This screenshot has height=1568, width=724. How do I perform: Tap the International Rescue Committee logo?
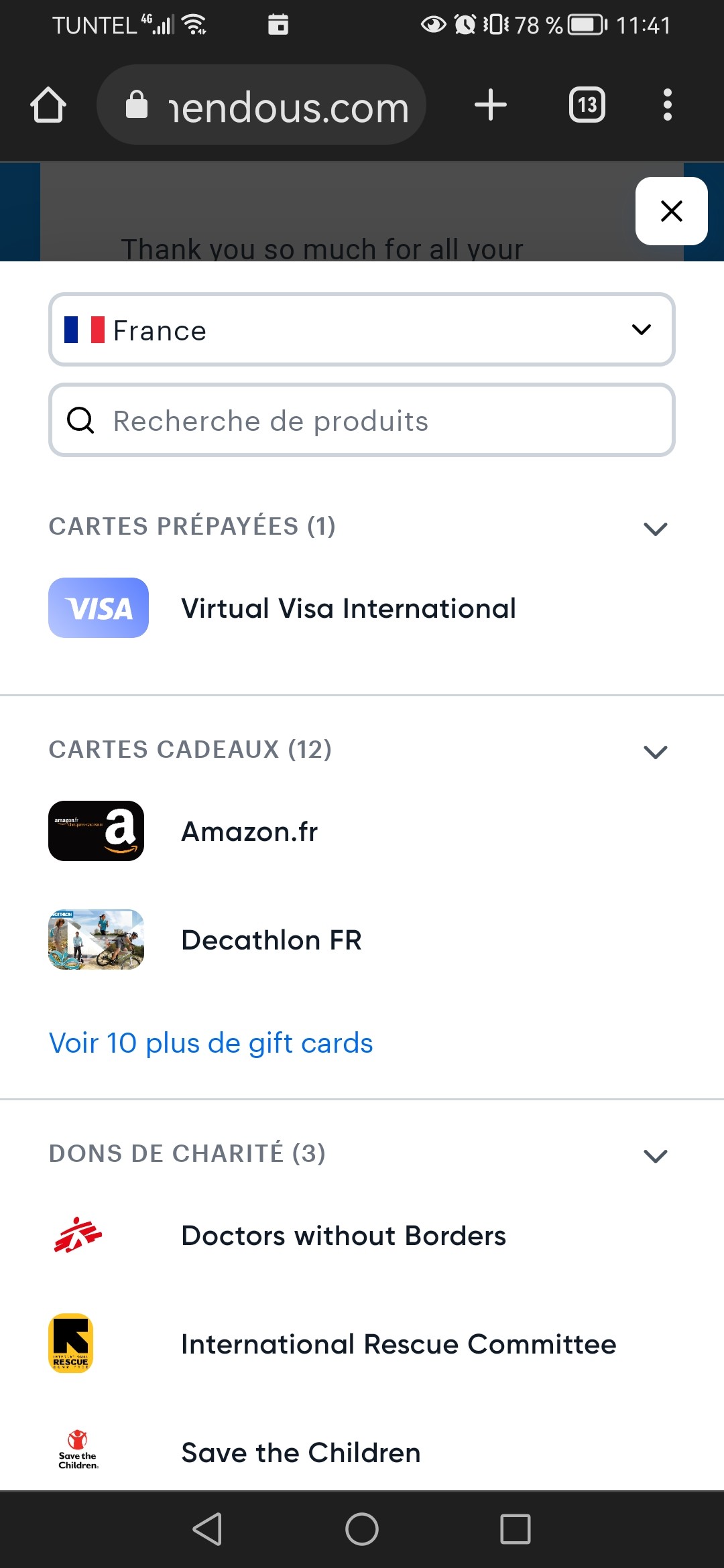71,1344
